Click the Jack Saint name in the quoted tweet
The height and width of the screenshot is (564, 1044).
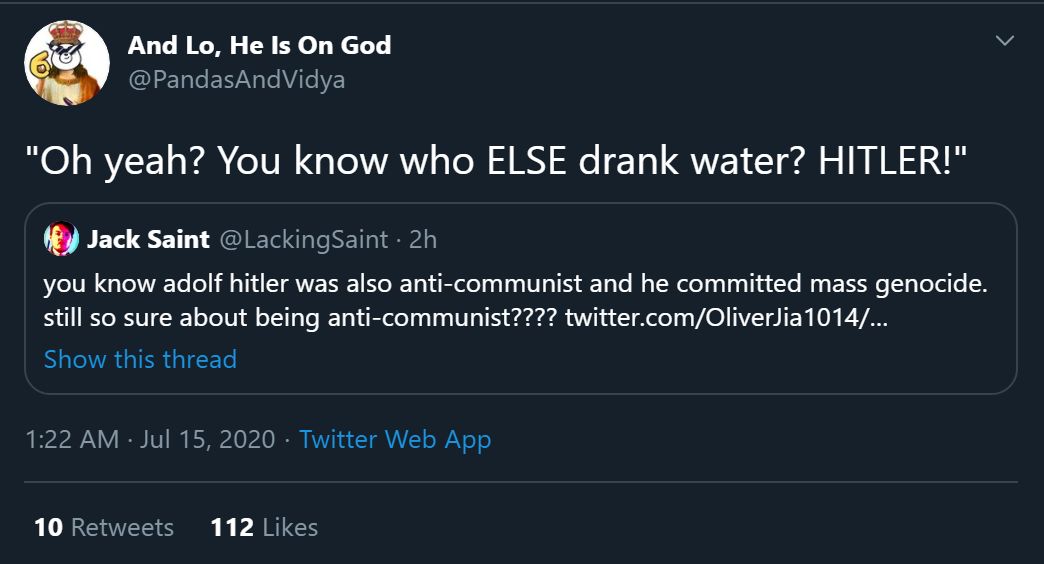click(x=148, y=240)
